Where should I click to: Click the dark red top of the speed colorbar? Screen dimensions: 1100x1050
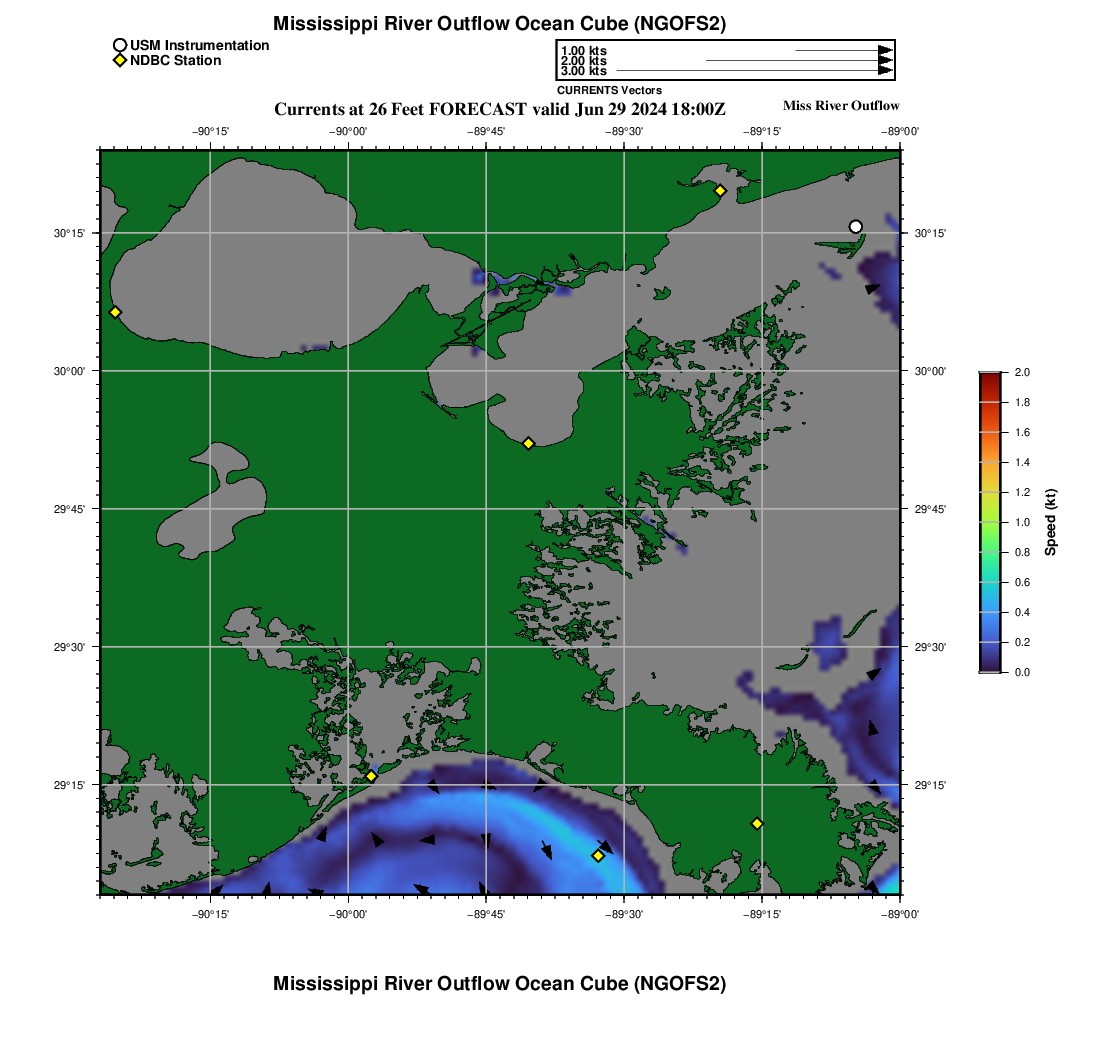click(x=989, y=376)
